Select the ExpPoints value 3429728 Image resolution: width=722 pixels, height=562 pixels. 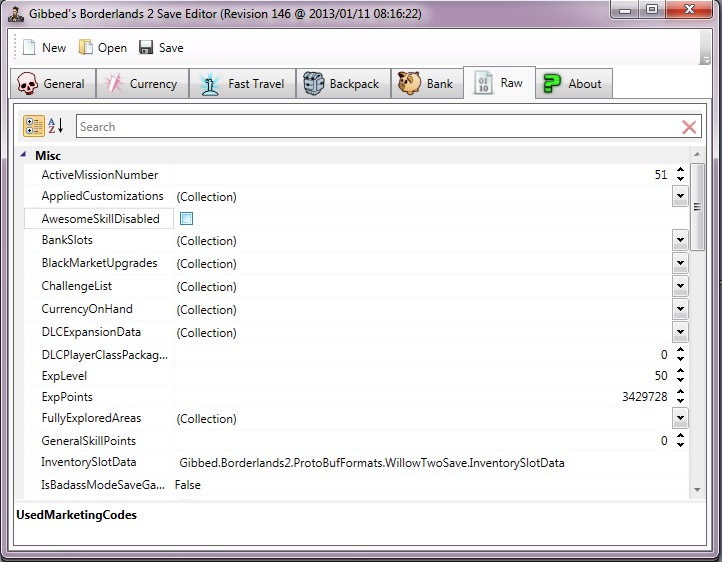(x=645, y=397)
